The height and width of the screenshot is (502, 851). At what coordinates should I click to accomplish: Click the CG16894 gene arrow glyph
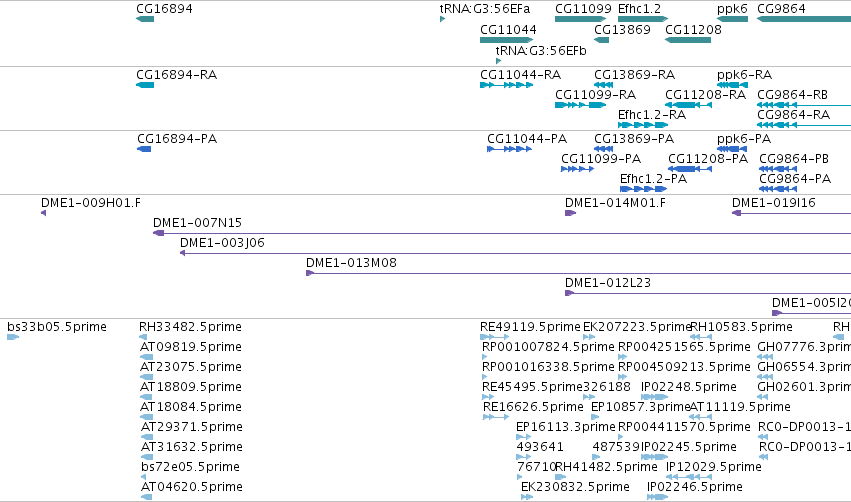(x=145, y=20)
